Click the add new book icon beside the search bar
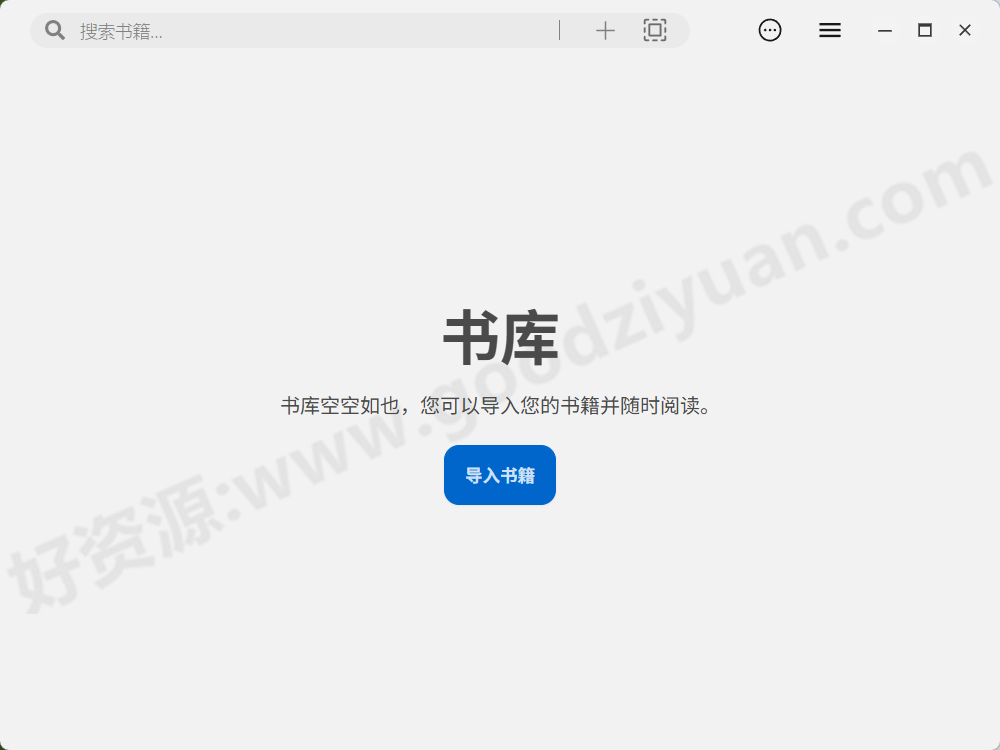The width and height of the screenshot is (1000, 750). click(605, 30)
